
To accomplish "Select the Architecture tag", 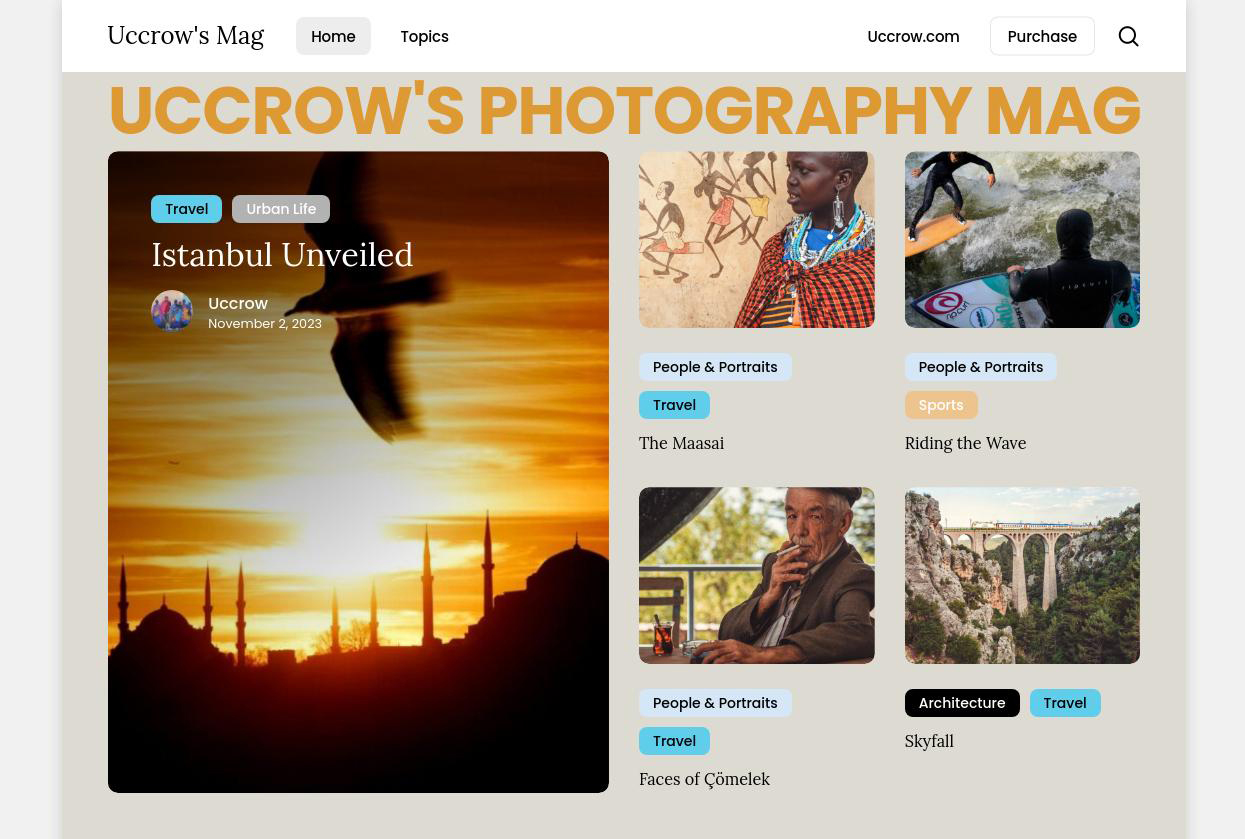I will (962, 703).
